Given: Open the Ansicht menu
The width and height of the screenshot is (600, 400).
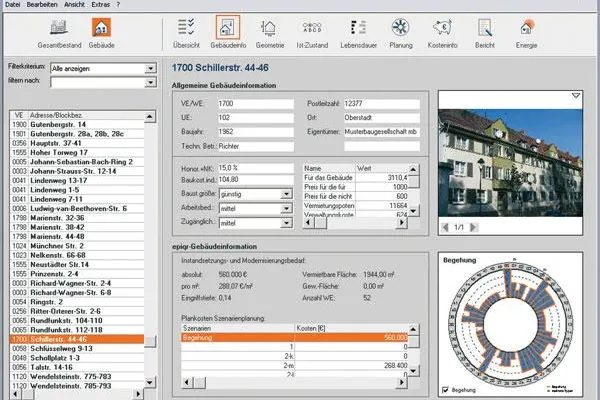Looking at the screenshot, I should (75, 5).
